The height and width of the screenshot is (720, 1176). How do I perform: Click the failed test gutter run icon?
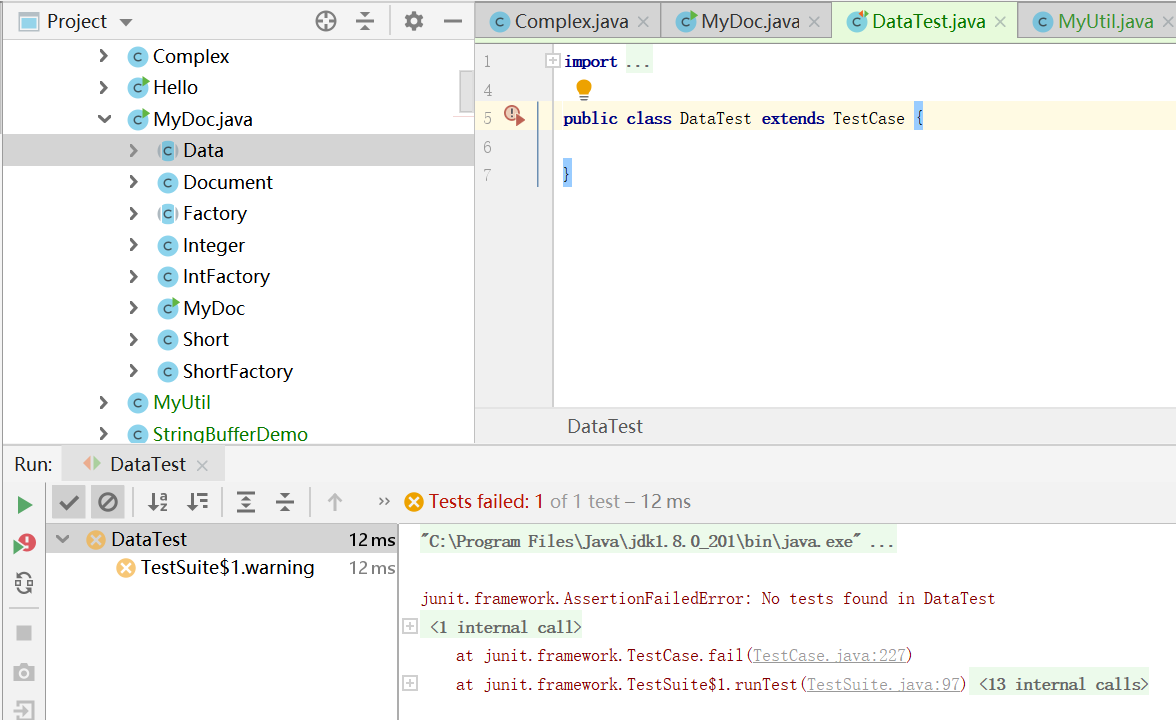[514, 116]
